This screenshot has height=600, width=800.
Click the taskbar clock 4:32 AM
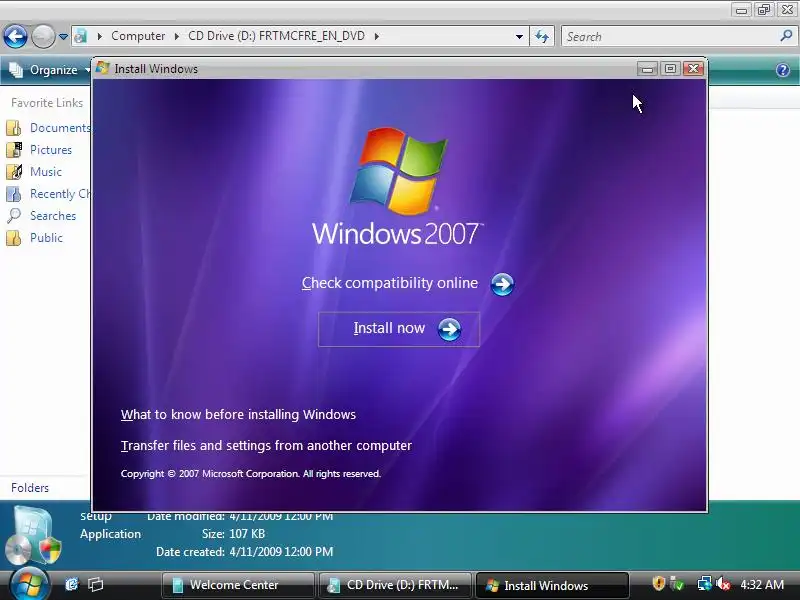[x=762, y=584]
